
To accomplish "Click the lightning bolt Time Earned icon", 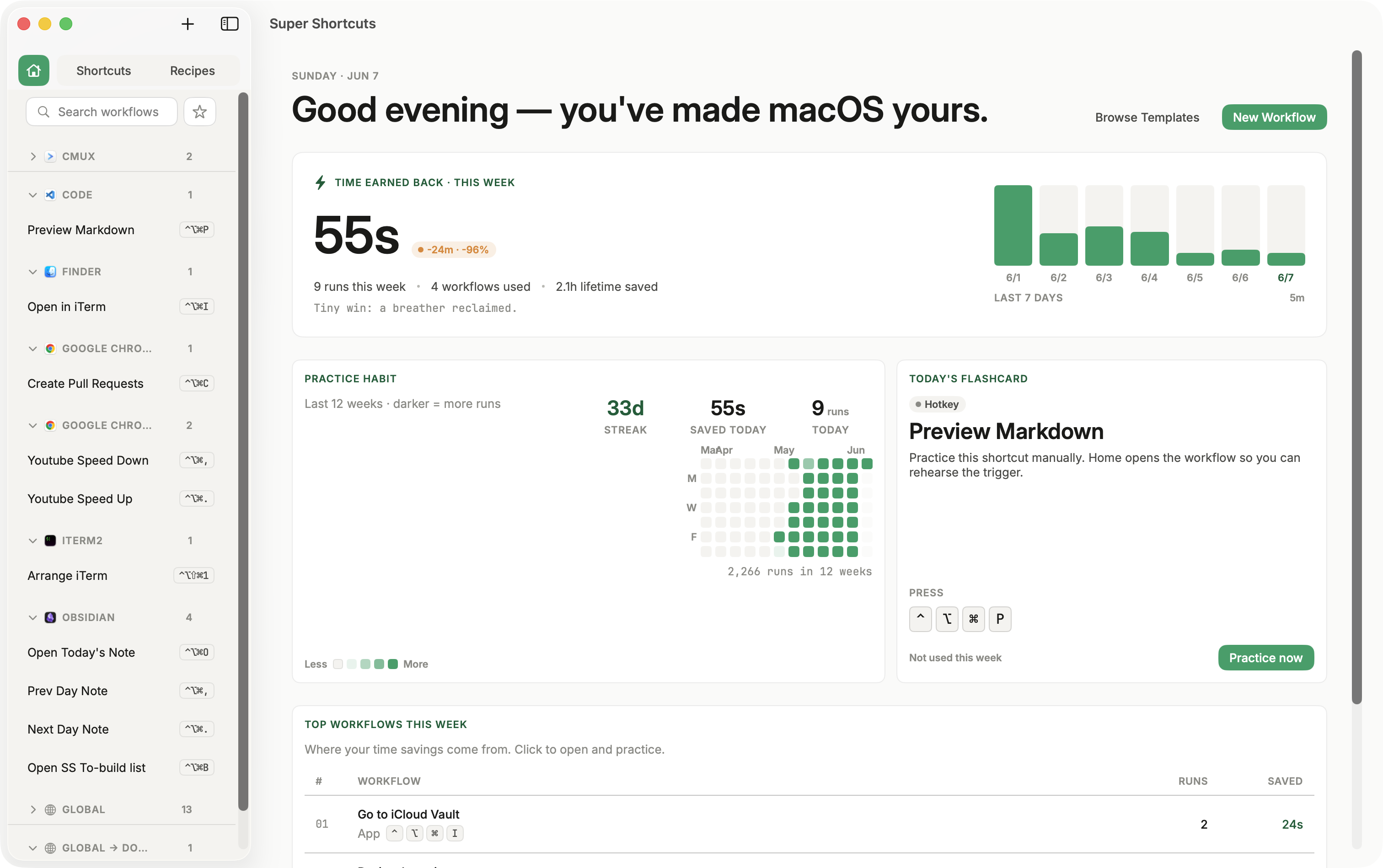I will coord(320,182).
